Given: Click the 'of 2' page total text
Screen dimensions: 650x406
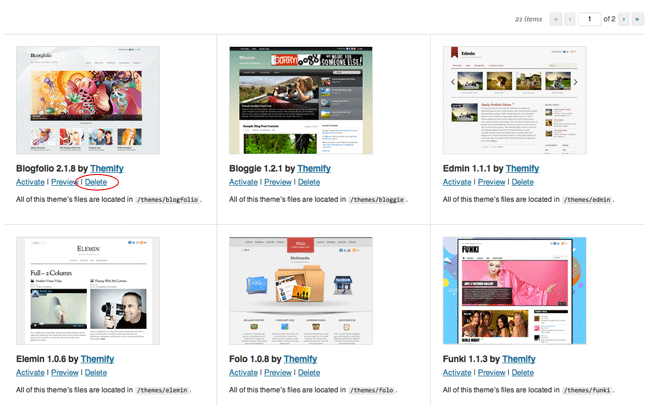Looking at the screenshot, I should [x=609, y=19].
